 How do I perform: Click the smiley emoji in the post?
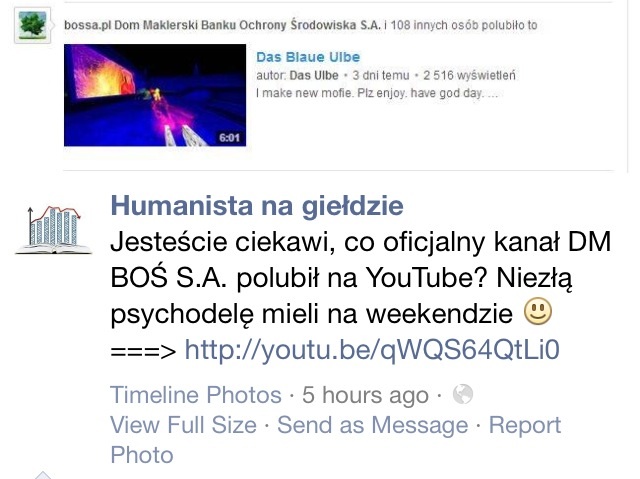(x=538, y=312)
